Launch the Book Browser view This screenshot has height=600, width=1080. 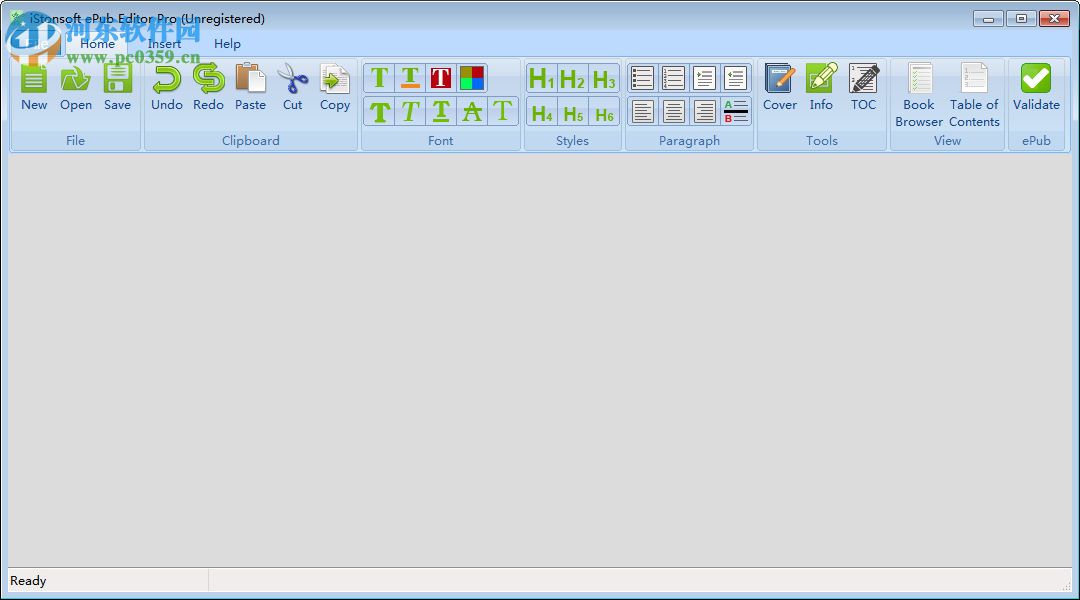918,88
